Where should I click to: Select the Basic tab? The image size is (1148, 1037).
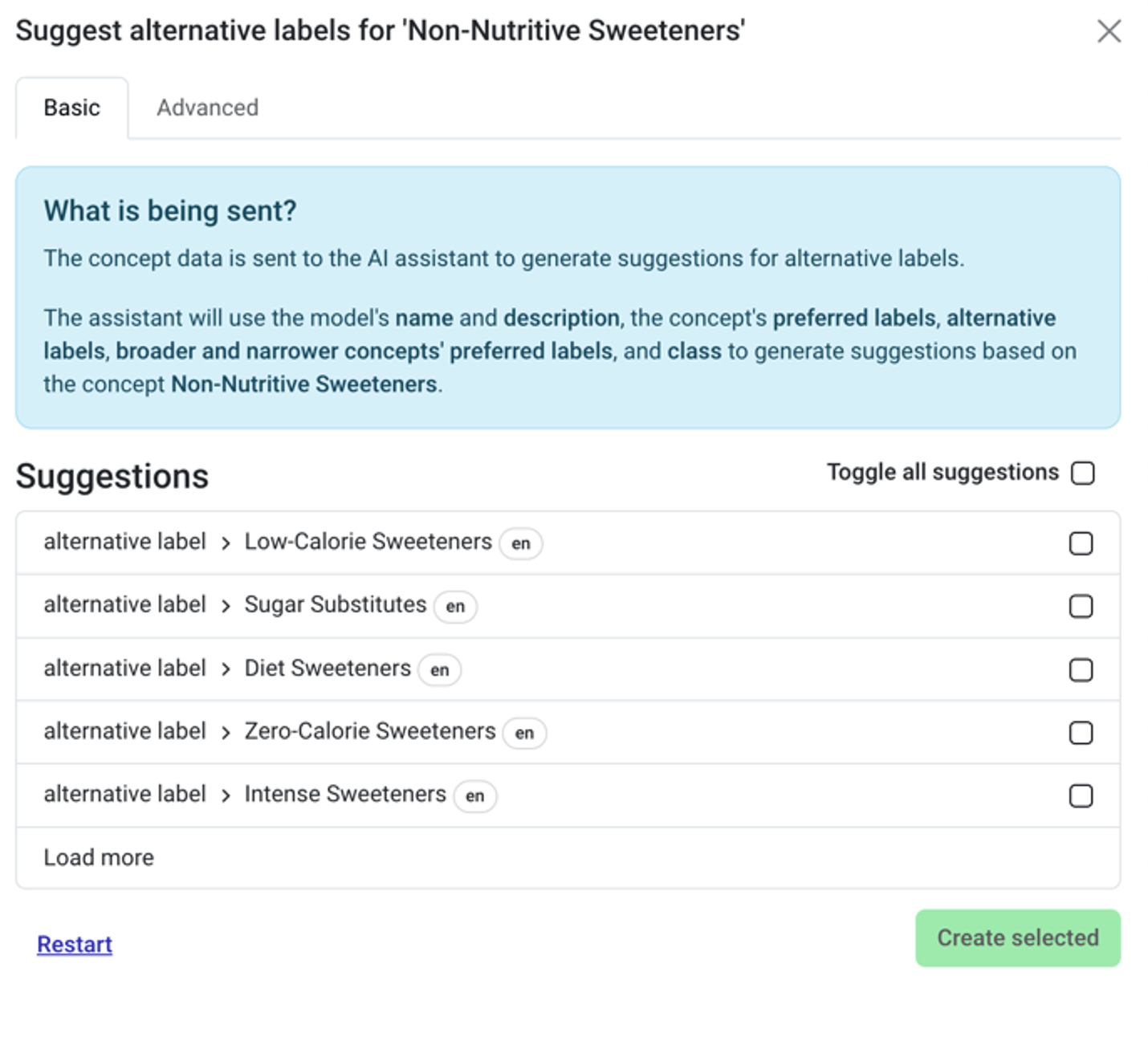[71, 108]
